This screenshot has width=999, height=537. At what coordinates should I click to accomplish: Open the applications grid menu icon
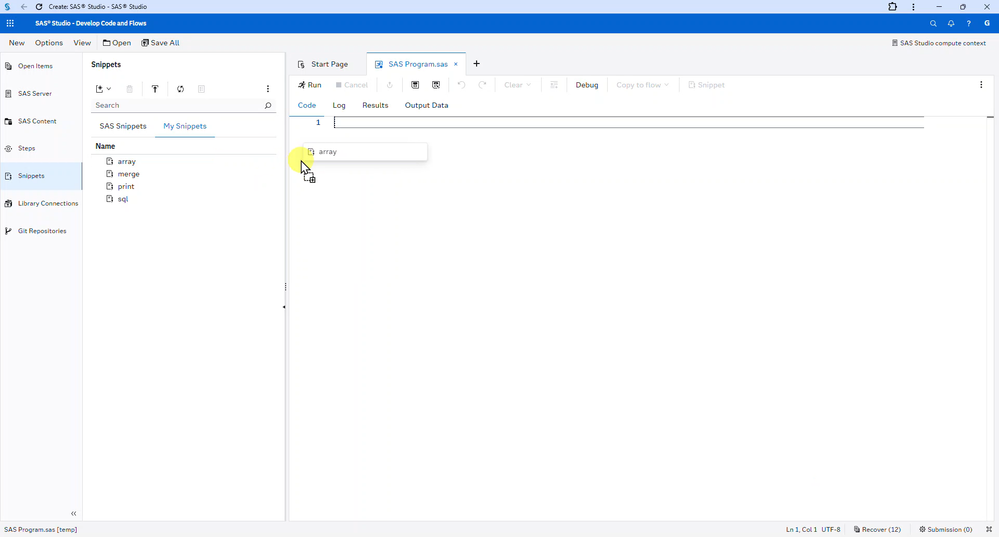[10, 23]
